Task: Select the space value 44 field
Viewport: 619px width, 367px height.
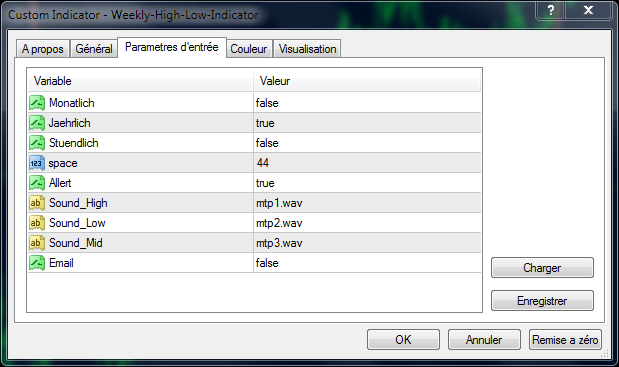Action: (x=367, y=163)
